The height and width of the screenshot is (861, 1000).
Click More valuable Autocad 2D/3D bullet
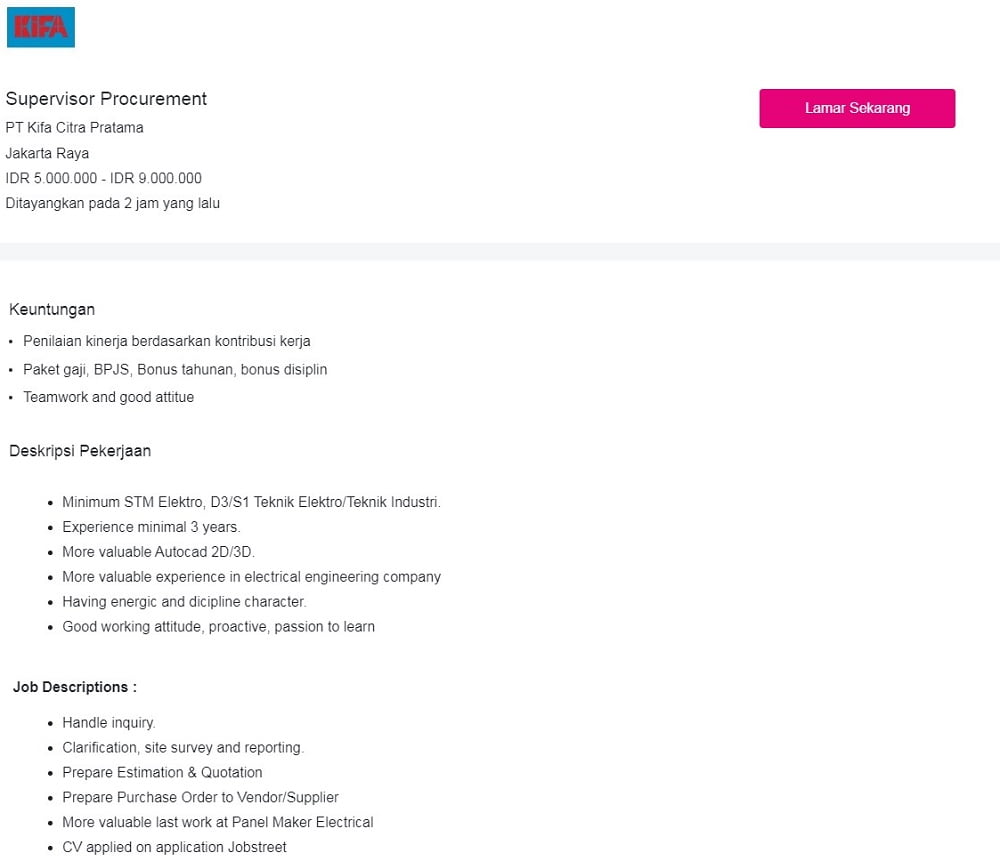click(x=158, y=552)
